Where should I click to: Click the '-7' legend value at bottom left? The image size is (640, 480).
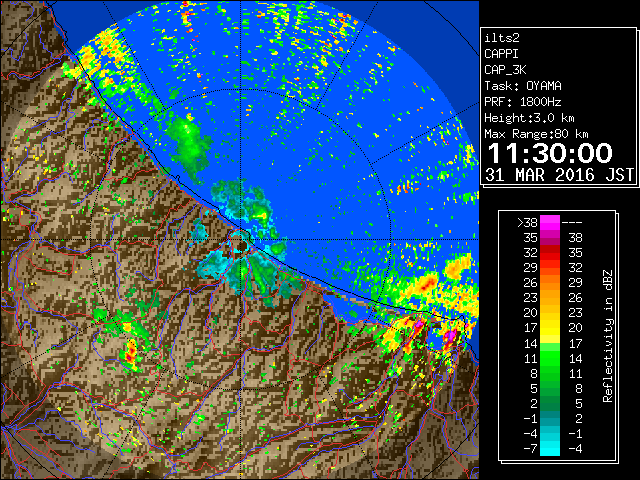pyautogui.click(x=530, y=449)
